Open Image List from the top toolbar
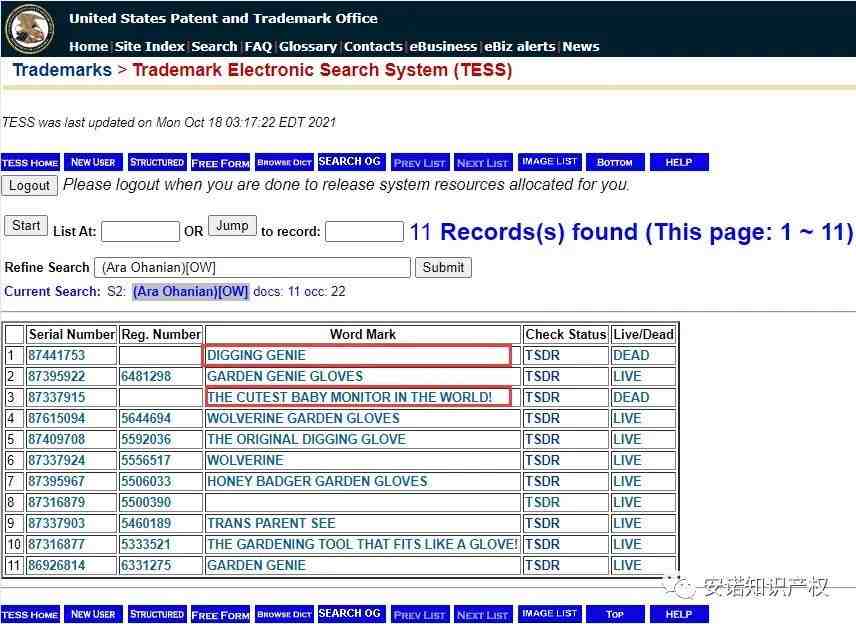Screen dimensions: 856x624 click(x=550, y=162)
